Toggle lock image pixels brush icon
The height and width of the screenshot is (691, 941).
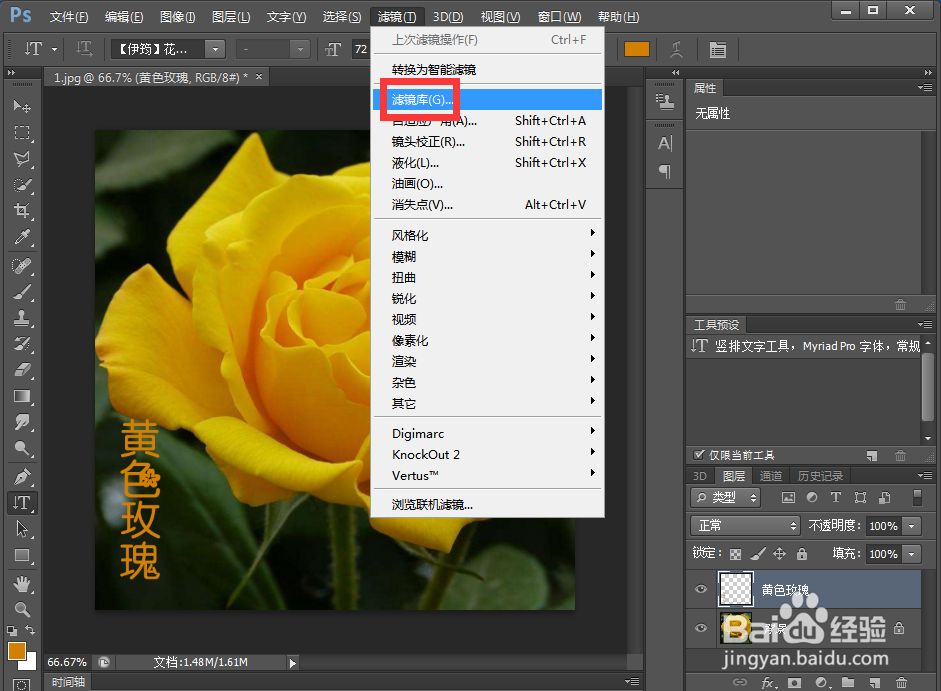(x=757, y=554)
